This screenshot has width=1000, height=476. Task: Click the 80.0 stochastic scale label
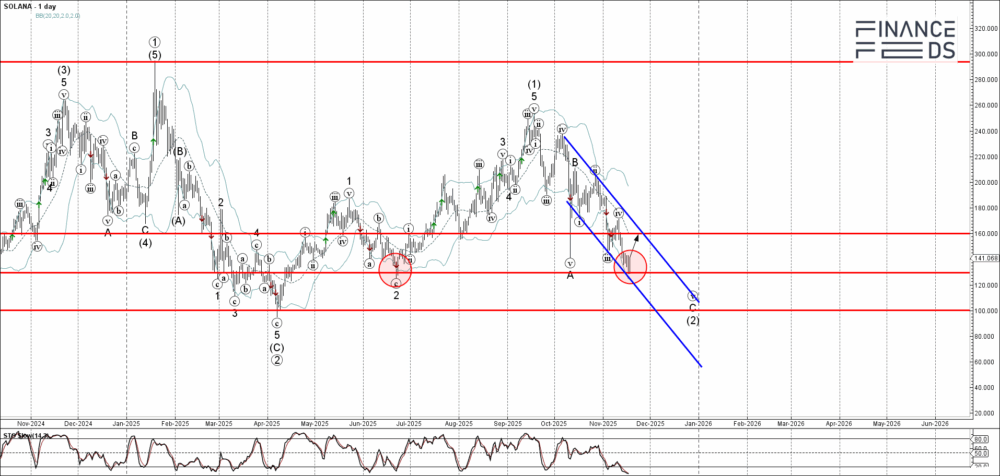point(983,440)
